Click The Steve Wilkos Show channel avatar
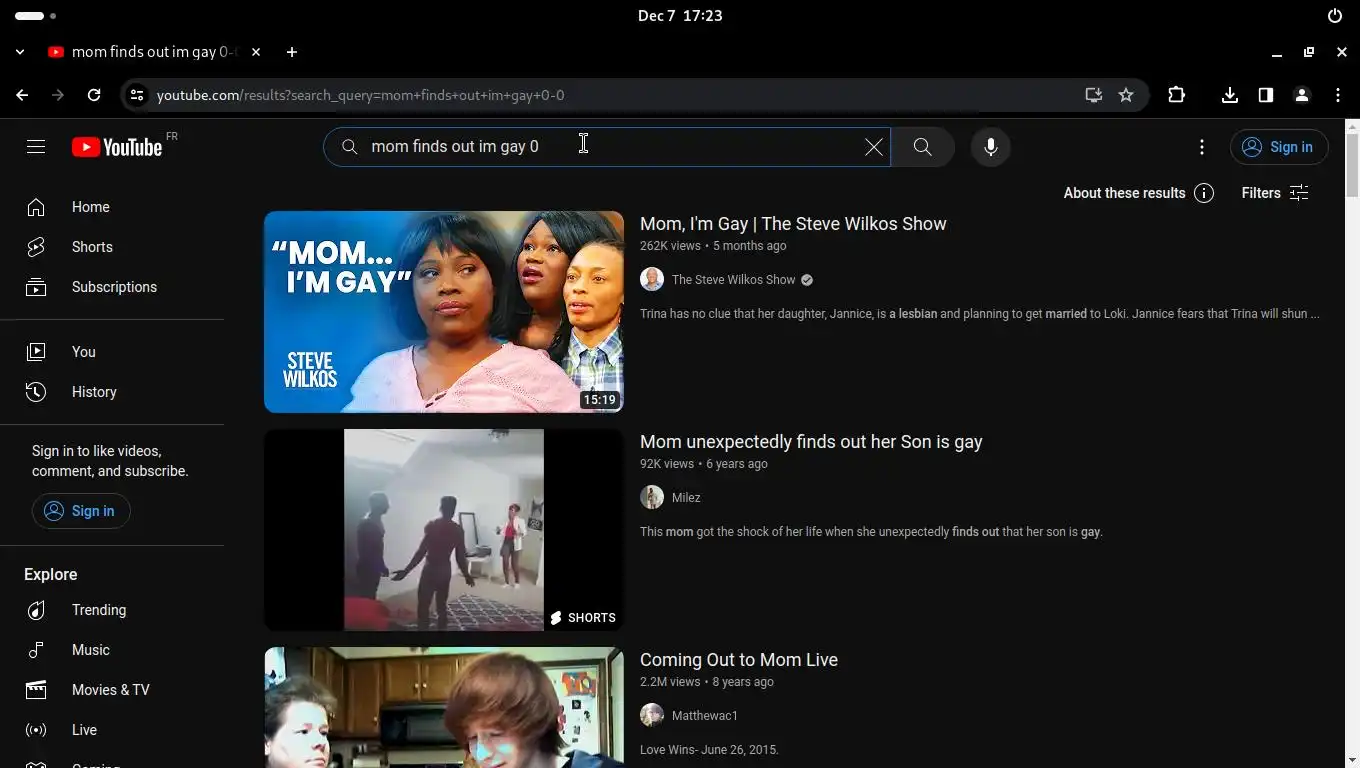Image resolution: width=1360 pixels, height=768 pixels. tap(652, 280)
